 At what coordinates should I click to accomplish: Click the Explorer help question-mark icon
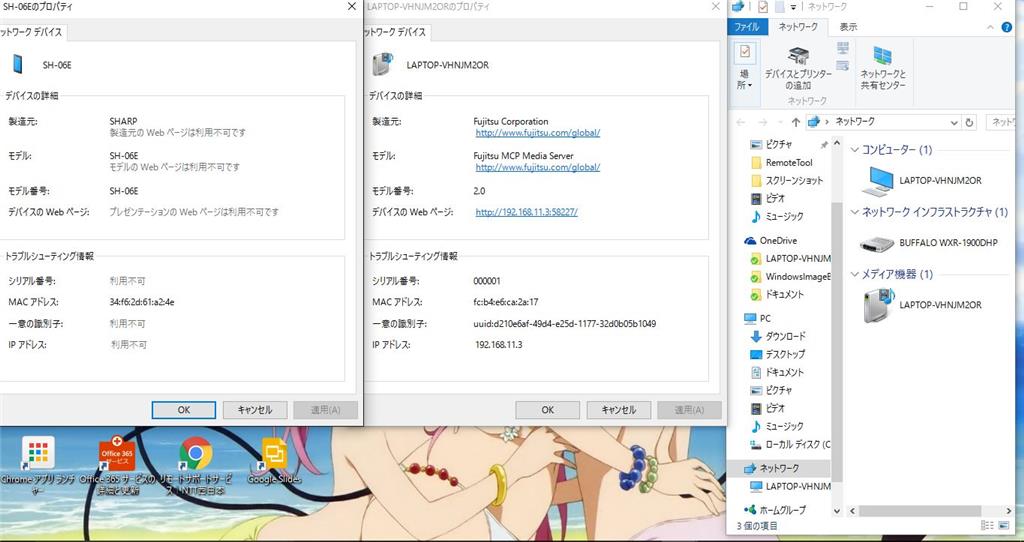pos(1008,27)
